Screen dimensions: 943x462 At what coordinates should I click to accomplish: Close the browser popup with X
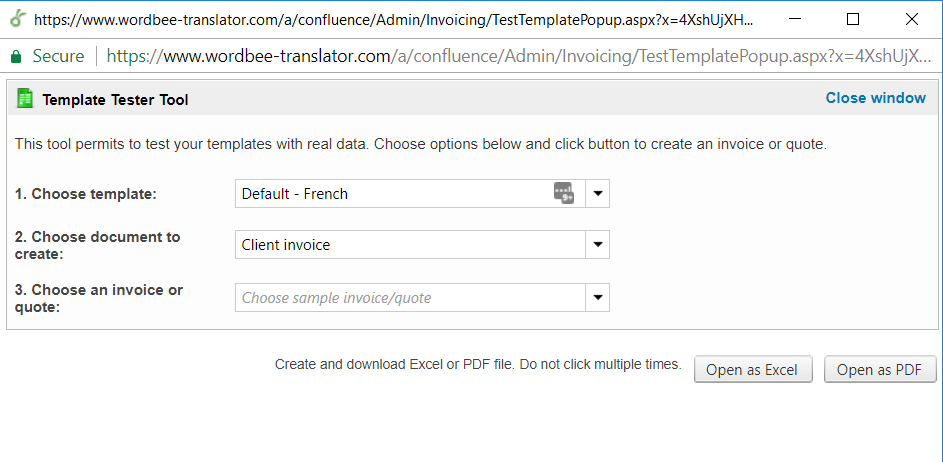click(x=911, y=18)
